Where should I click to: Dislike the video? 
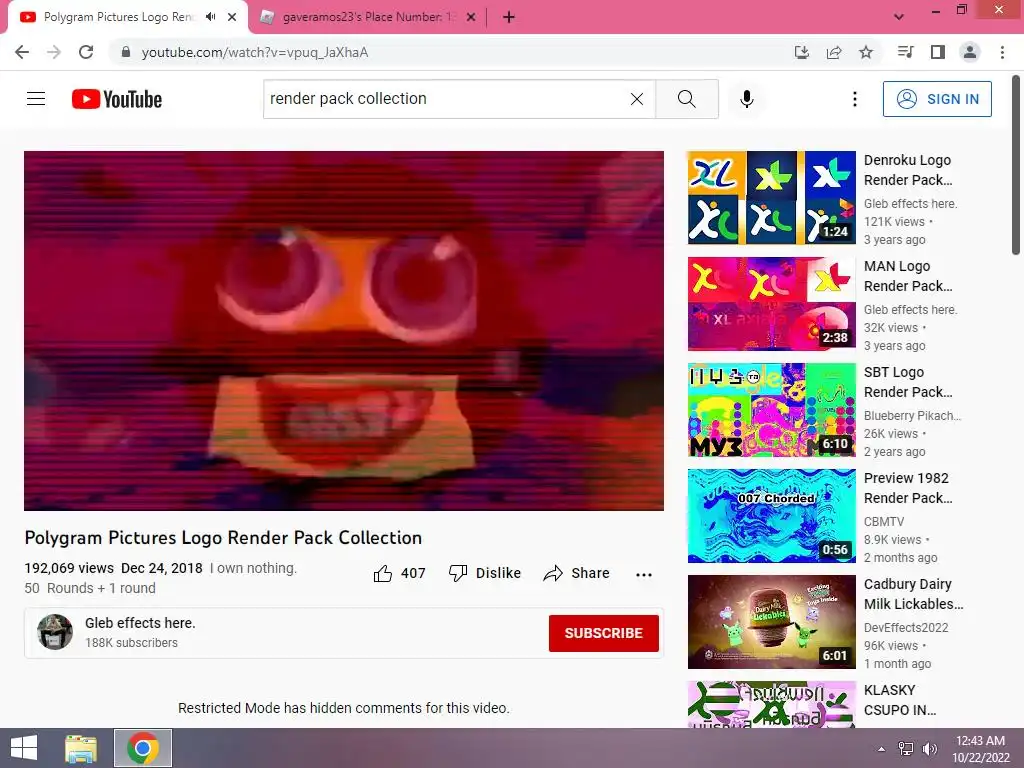[x=485, y=573]
